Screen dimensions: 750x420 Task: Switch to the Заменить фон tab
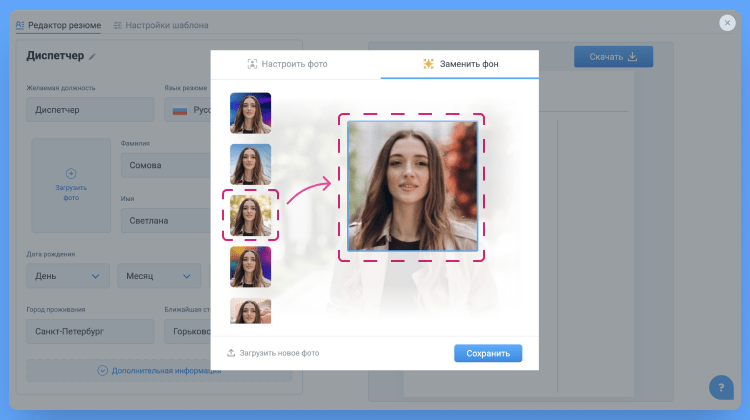click(x=461, y=64)
